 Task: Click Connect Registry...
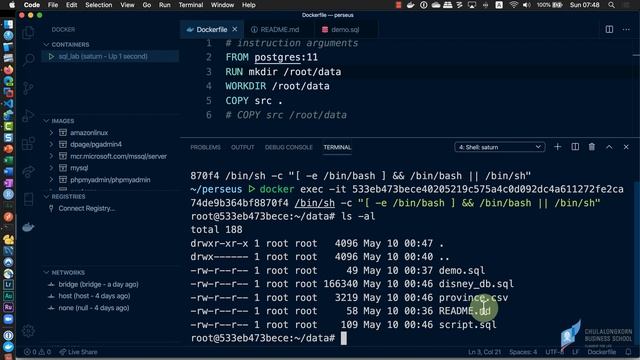(x=87, y=208)
